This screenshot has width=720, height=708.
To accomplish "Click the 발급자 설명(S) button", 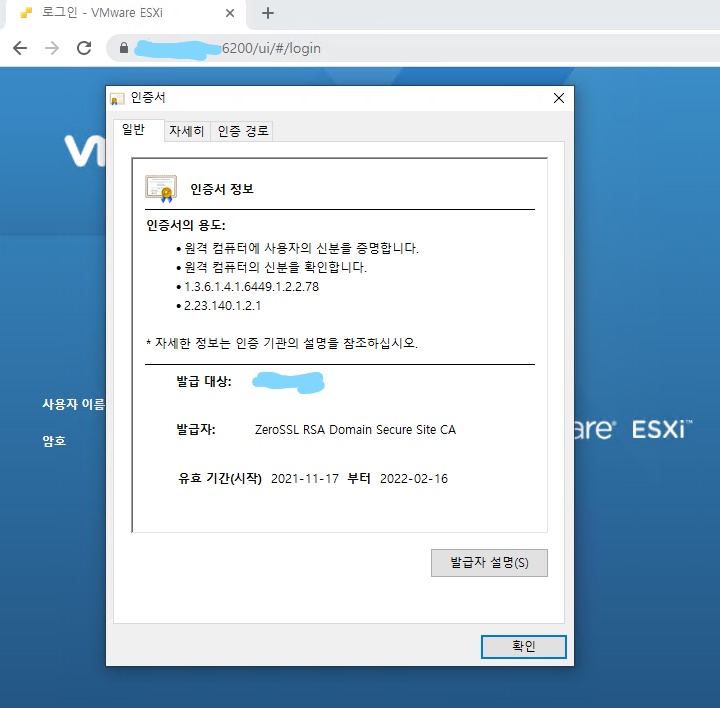I will (489, 562).
